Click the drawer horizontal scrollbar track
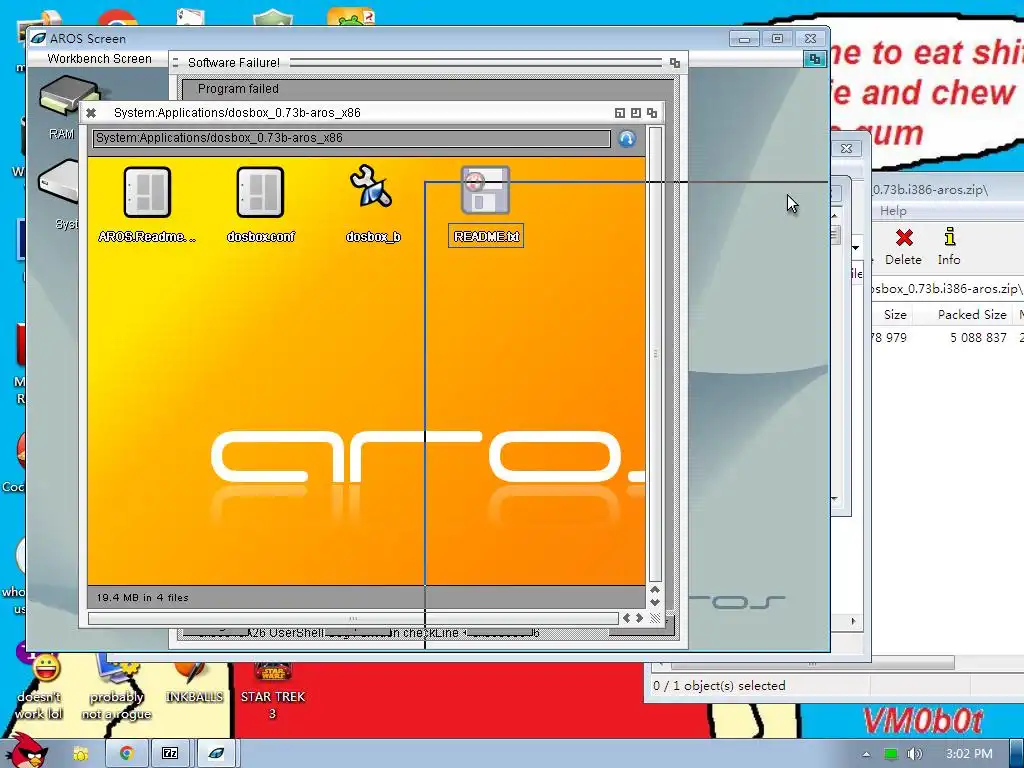The width and height of the screenshot is (1024, 768). pos(353,618)
